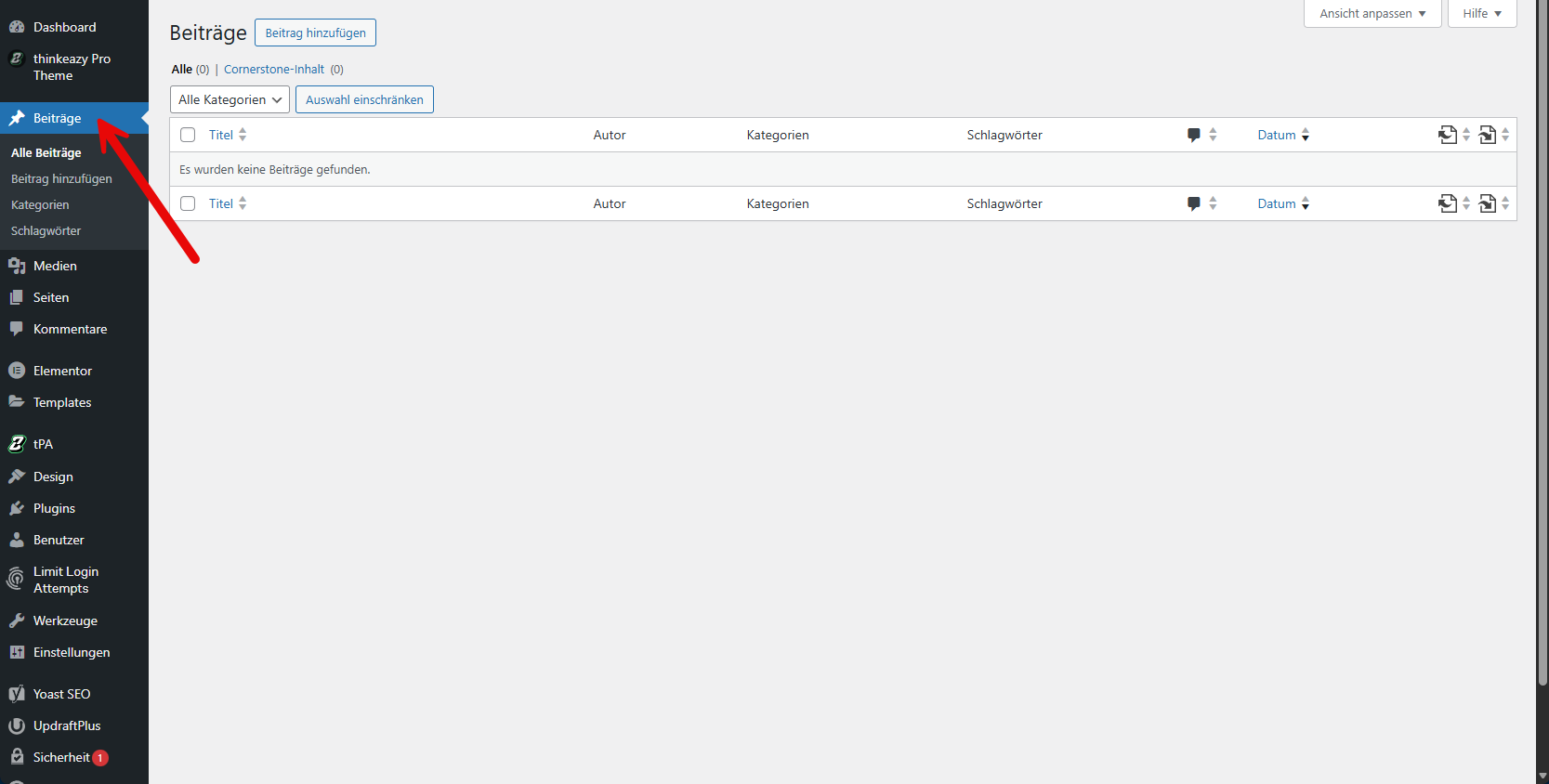
Task: Click comments bubble icon in top table header
Action: [x=1194, y=135]
